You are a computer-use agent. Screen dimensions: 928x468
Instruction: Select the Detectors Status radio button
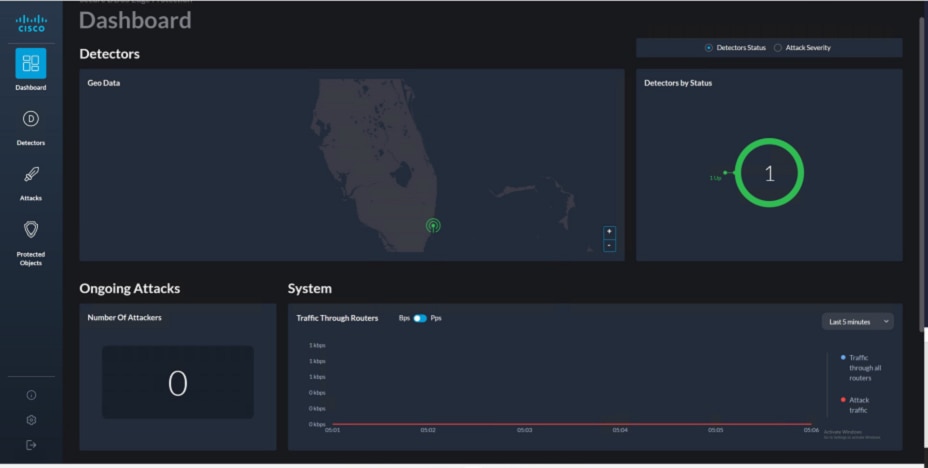(x=708, y=48)
